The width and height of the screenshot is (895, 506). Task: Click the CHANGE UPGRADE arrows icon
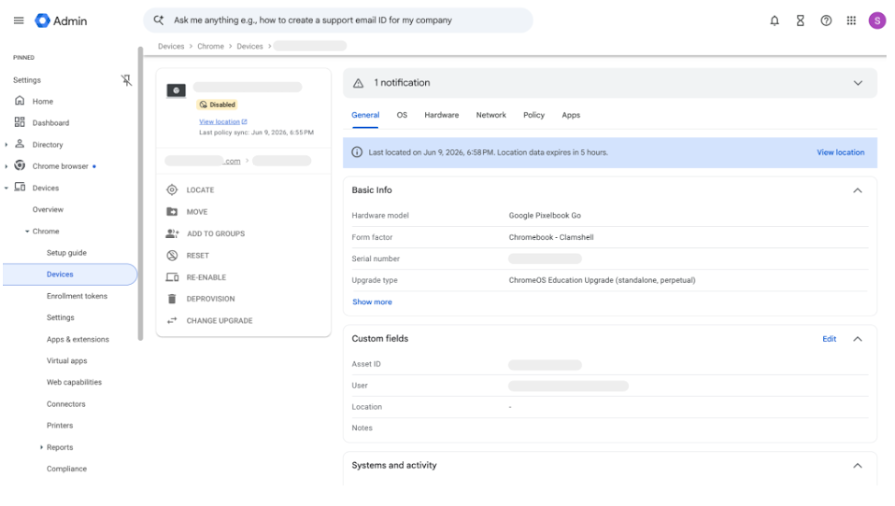(172, 320)
